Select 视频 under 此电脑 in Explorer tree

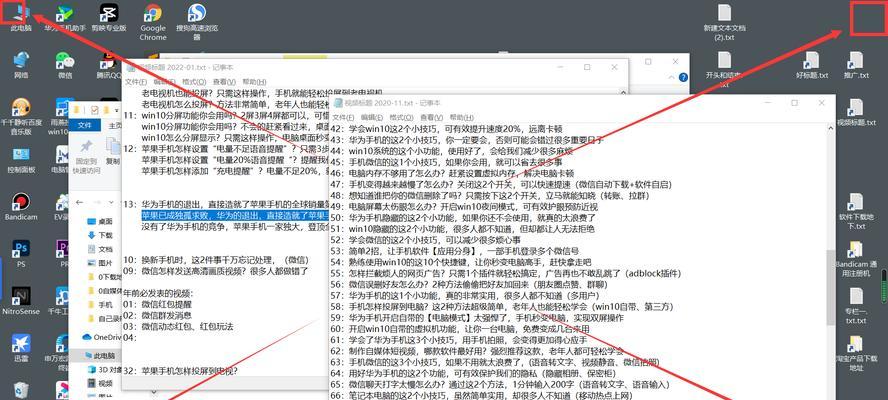100,384
